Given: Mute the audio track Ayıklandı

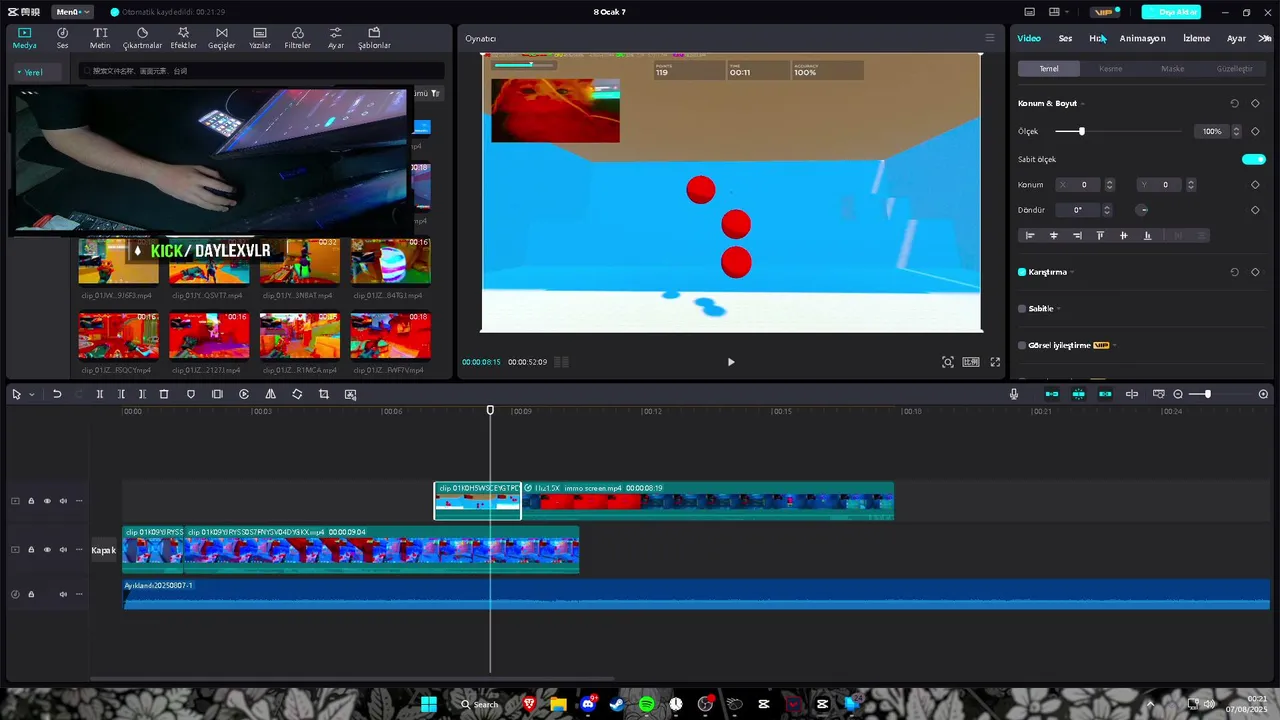Looking at the screenshot, I should pos(63,594).
